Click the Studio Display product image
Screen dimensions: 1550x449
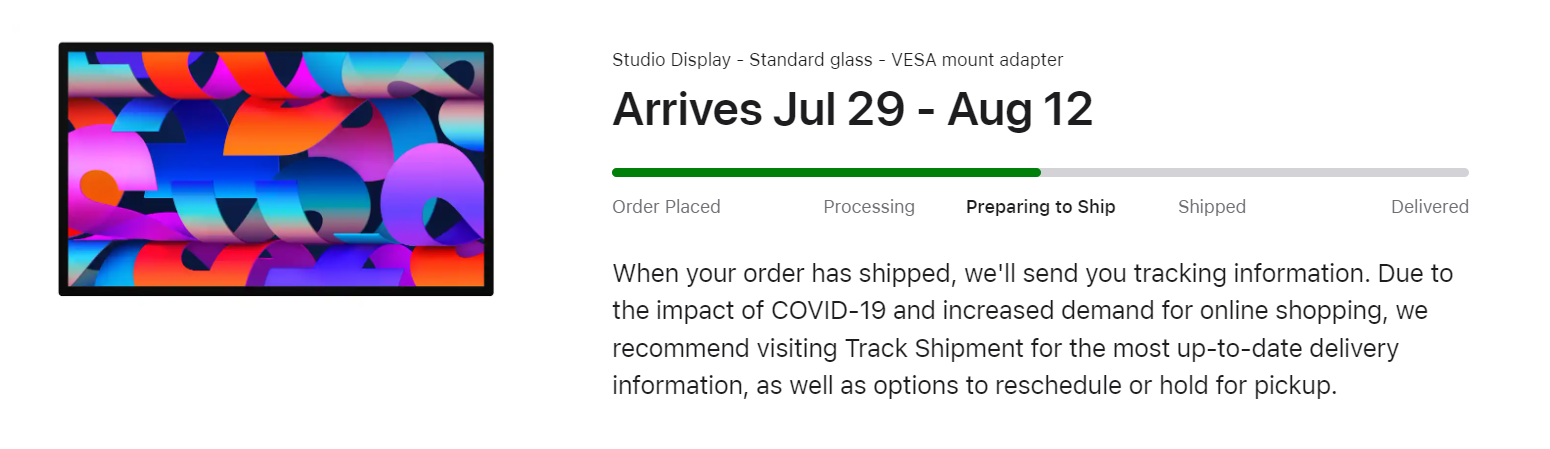point(276,169)
